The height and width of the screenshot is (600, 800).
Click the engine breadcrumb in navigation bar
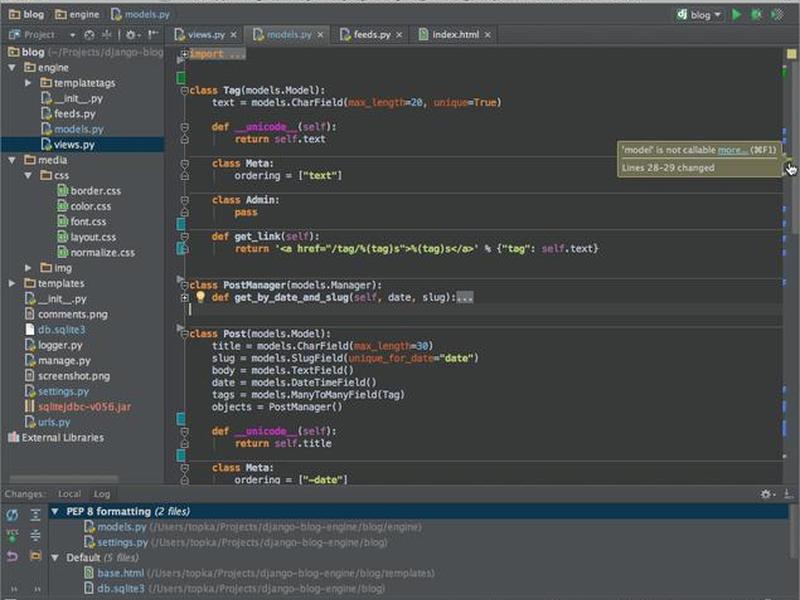click(x=77, y=14)
